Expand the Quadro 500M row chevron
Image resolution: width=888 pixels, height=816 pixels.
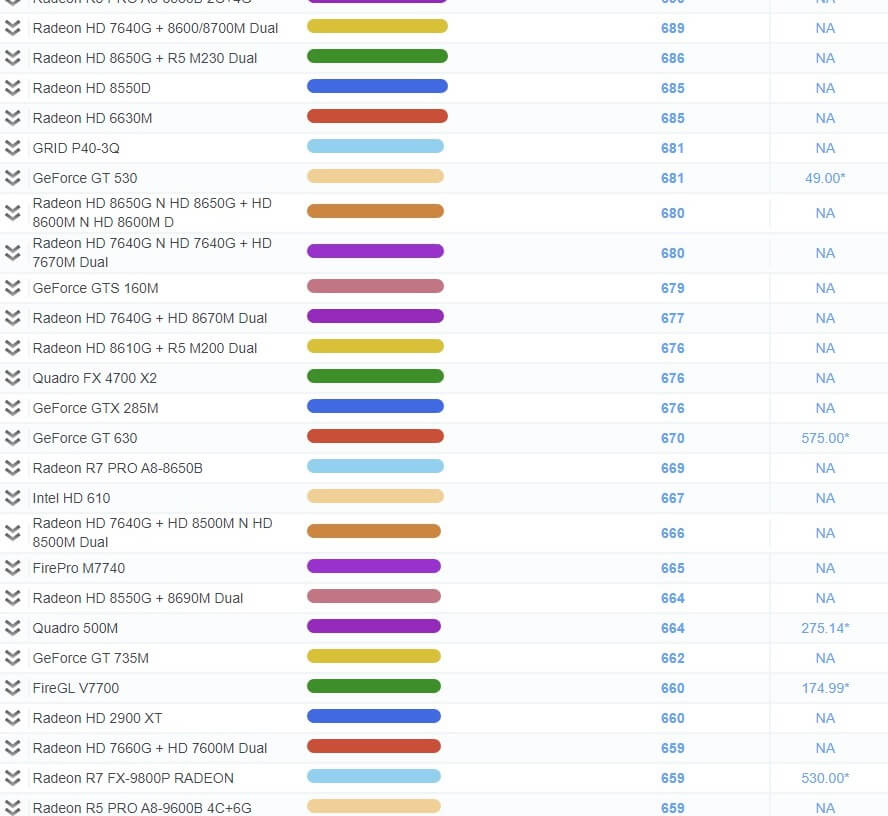[12, 628]
